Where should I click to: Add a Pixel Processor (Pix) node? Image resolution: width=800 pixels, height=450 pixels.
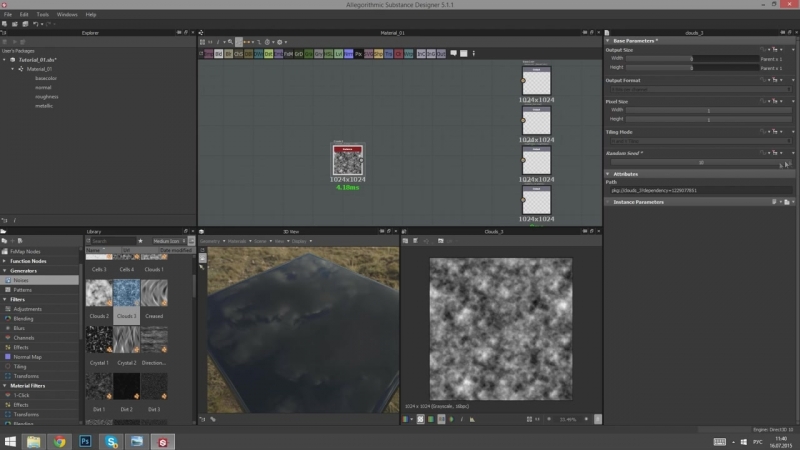pos(358,54)
